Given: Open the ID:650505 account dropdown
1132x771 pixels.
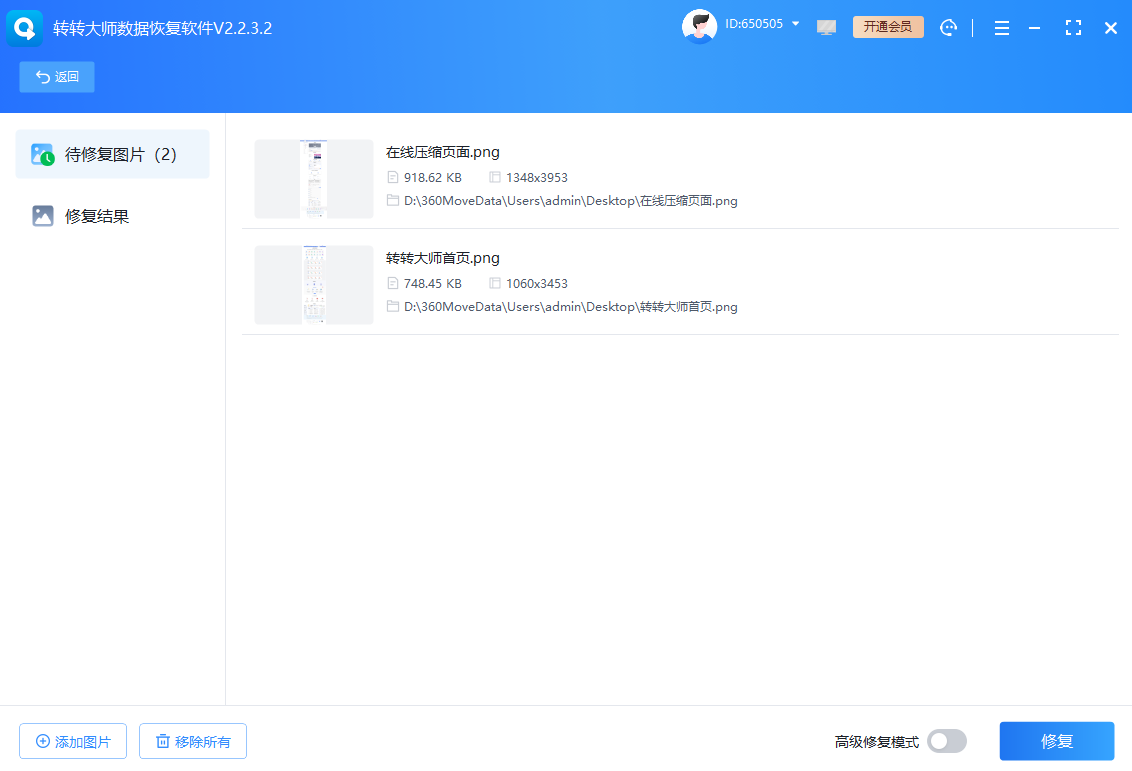Looking at the screenshot, I should click(x=762, y=24).
